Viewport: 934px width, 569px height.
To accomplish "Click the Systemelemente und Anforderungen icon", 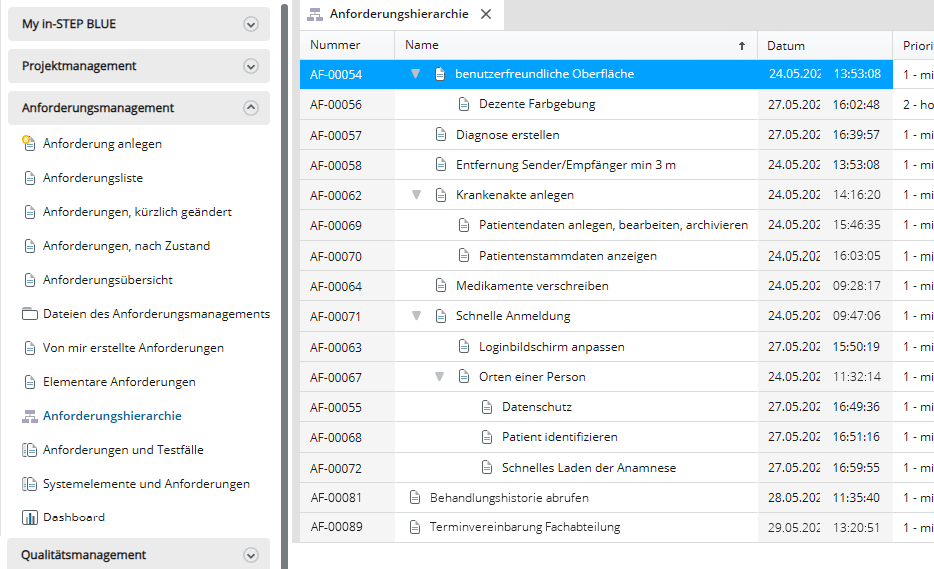I will 29,484.
